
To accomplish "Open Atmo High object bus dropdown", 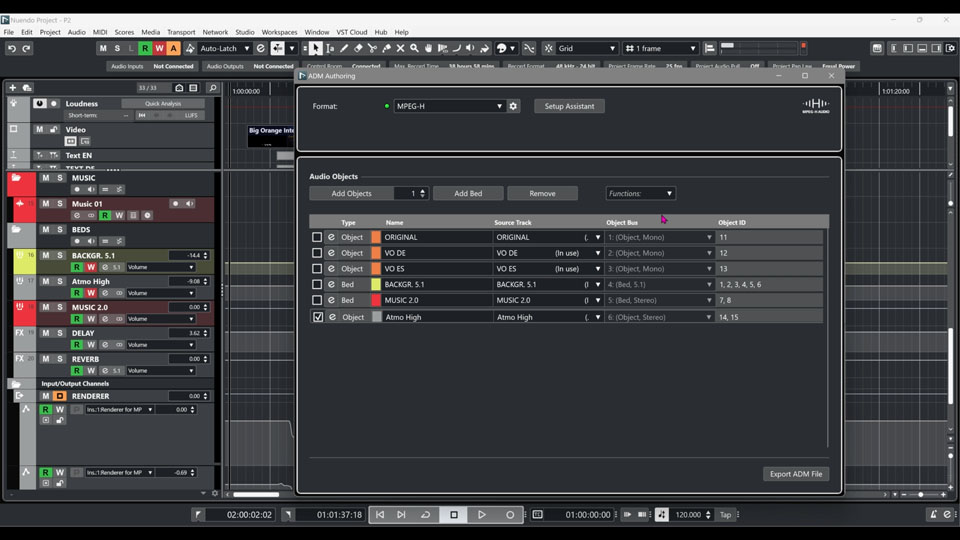I will 659,317.
